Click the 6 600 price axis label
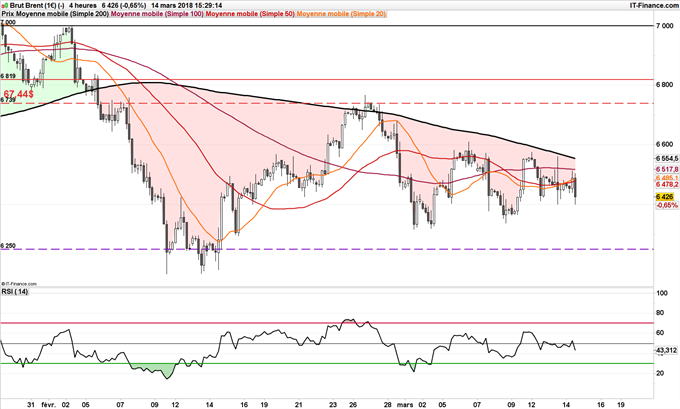Image resolution: width=680 pixels, height=409 pixels. 664,144
